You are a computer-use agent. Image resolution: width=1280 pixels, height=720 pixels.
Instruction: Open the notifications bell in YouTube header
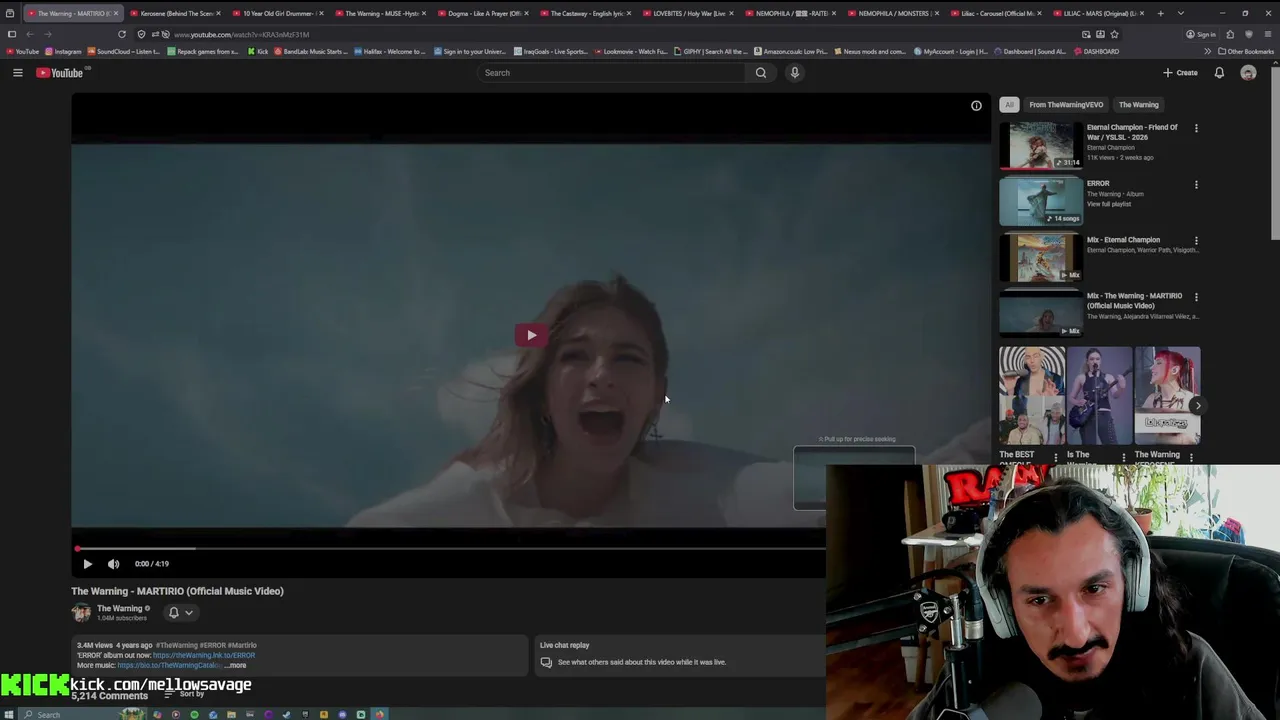click(1219, 72)
